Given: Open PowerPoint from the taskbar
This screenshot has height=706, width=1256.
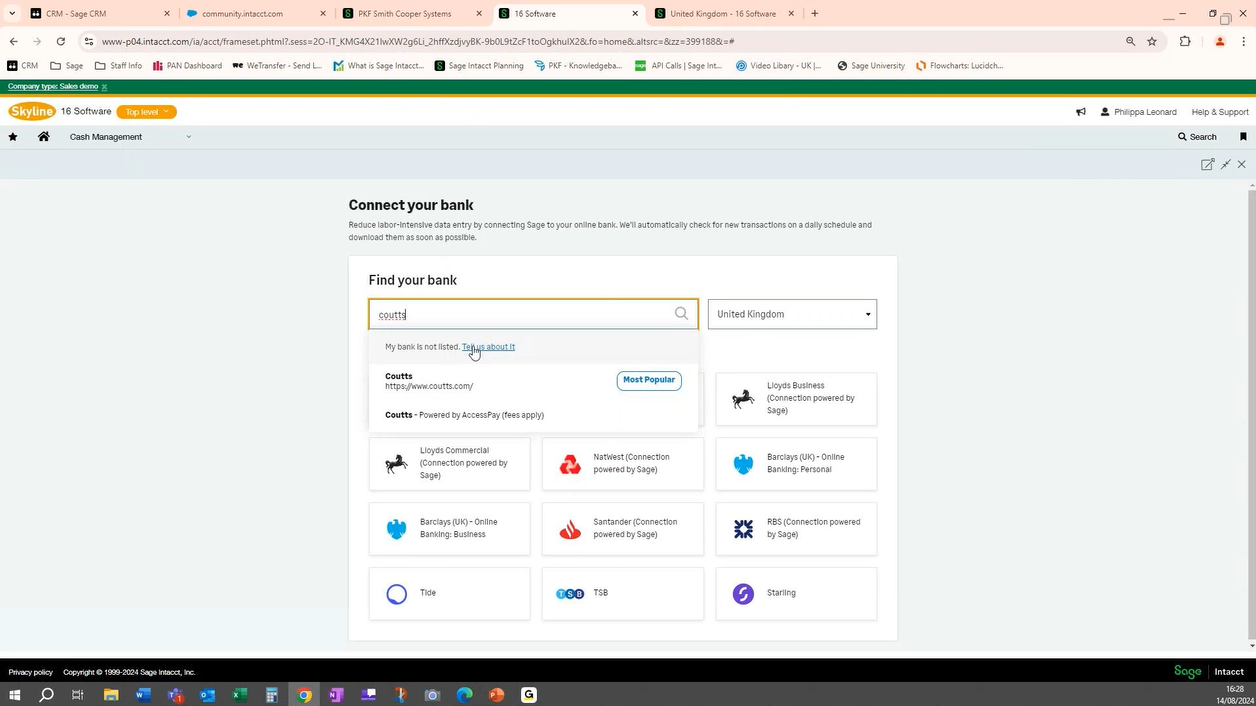Looking at the screenshot, I should (497, 695).
